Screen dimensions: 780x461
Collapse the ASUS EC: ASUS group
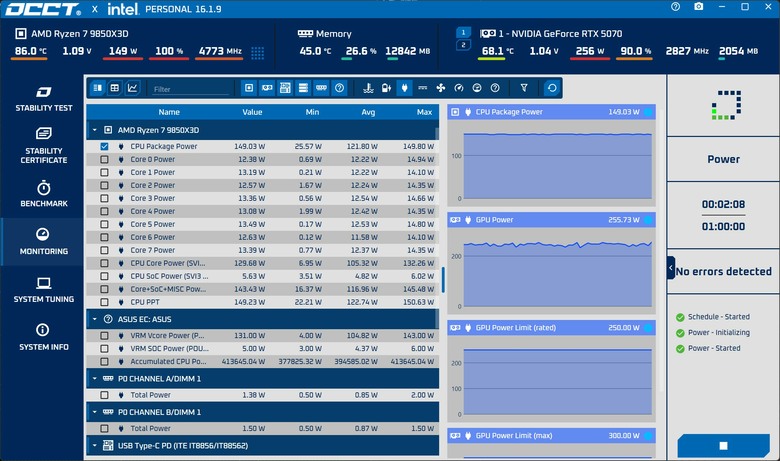click(x=95, y=319)
